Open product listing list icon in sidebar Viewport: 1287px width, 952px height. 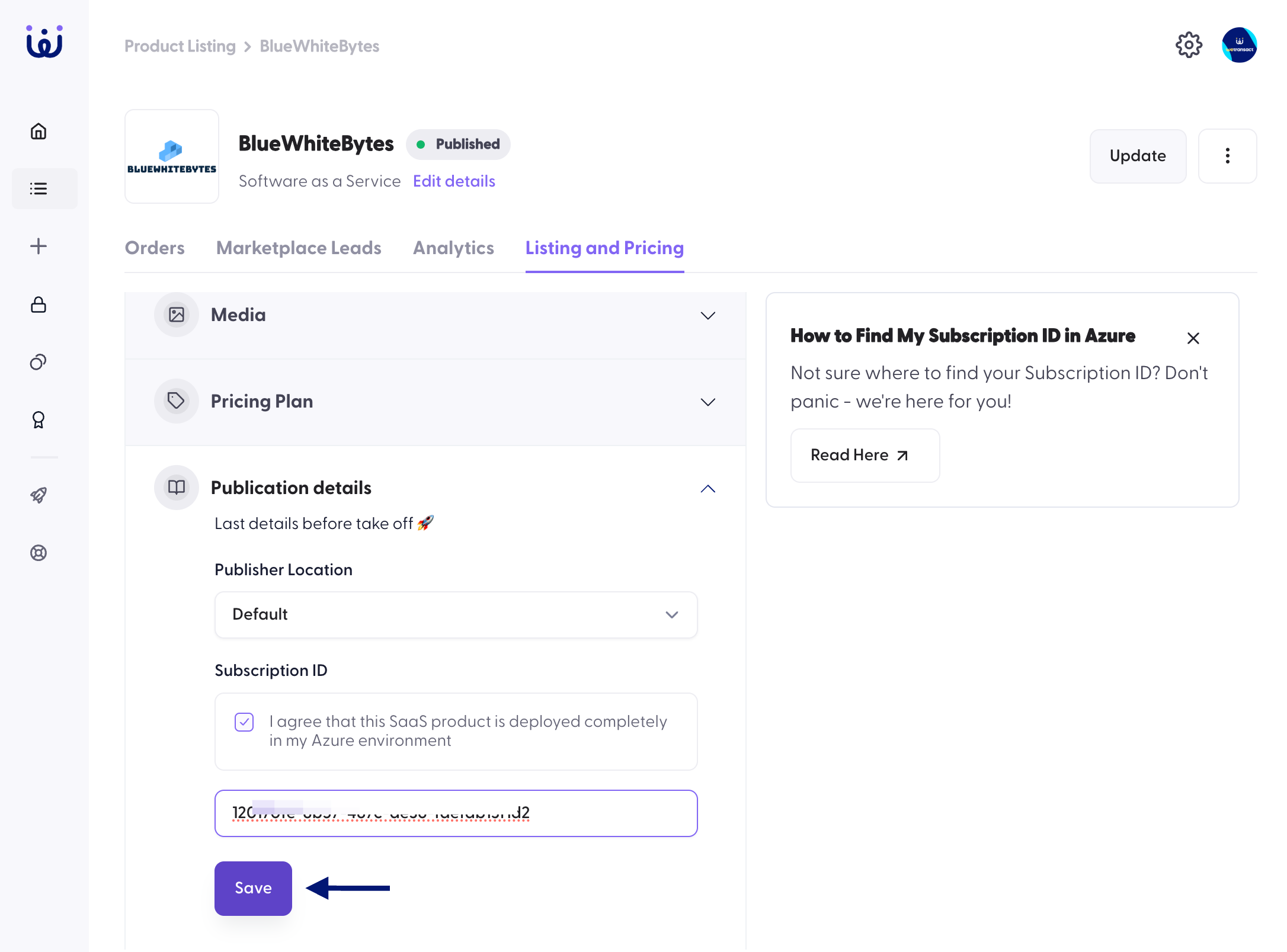[x=39, y=188]
